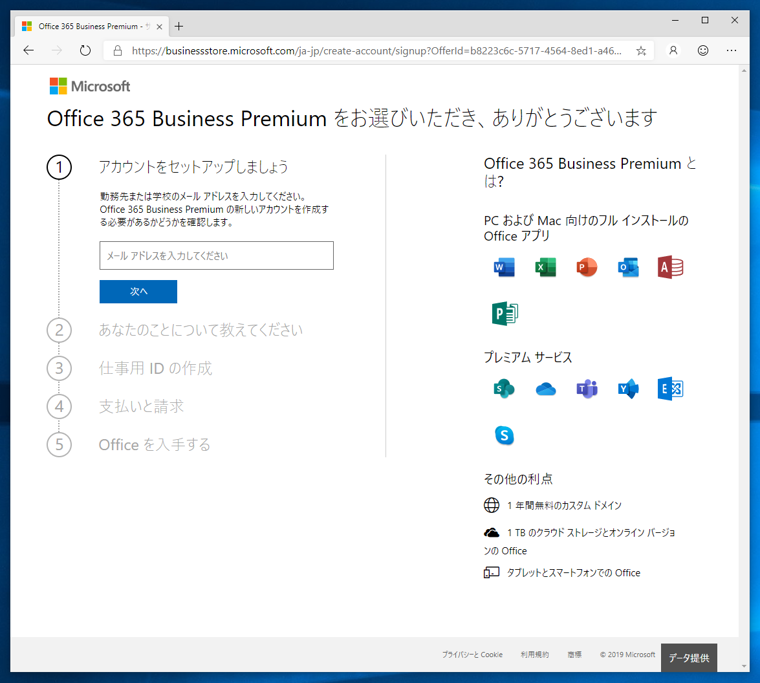Click the Teams service icon
Screen dimensions: 760x683
point(587,389)
